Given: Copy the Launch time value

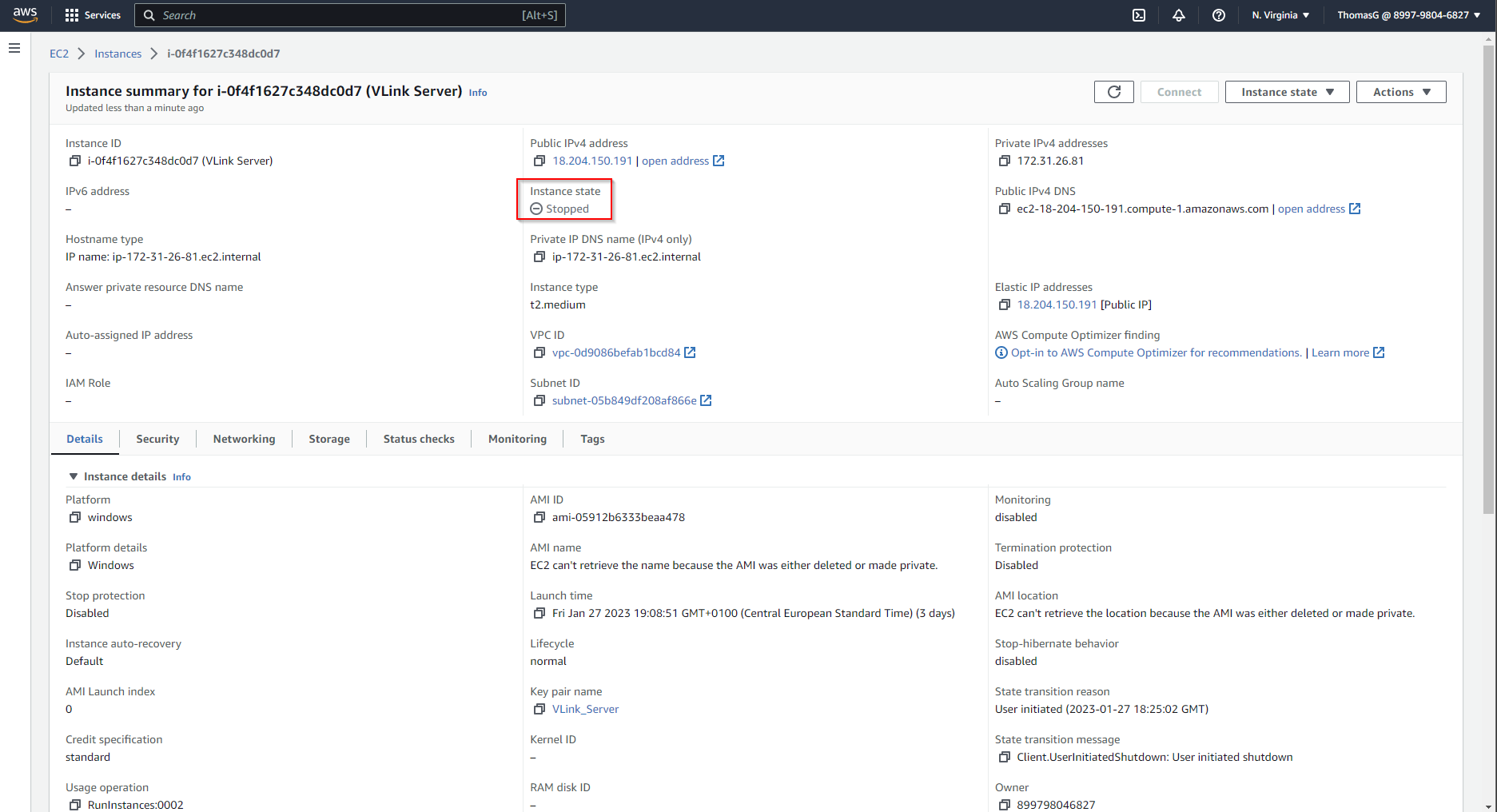Looking at the screenshot, I should (539, 613).
